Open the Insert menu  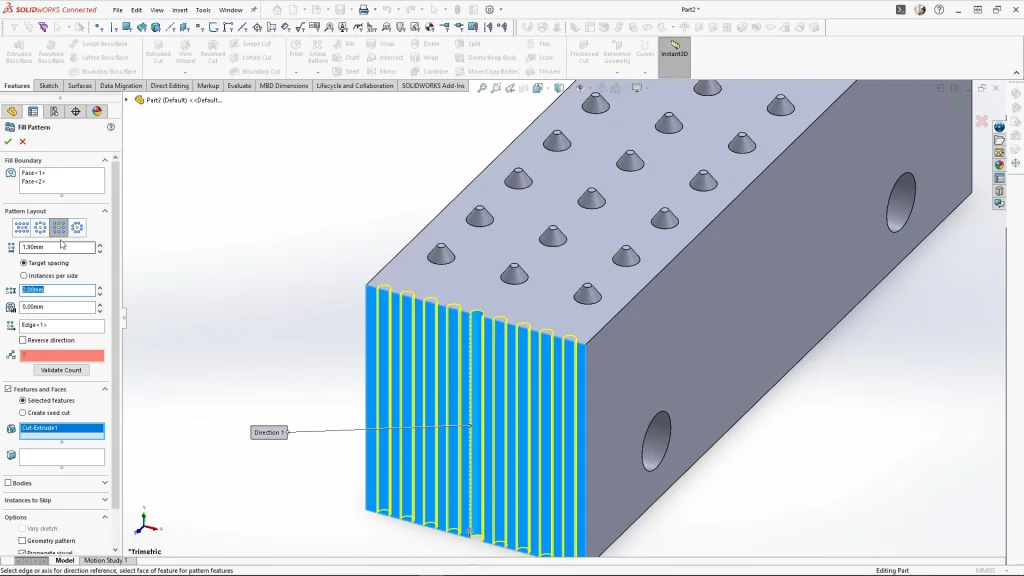pyautogui.click(x=180, y=10)
